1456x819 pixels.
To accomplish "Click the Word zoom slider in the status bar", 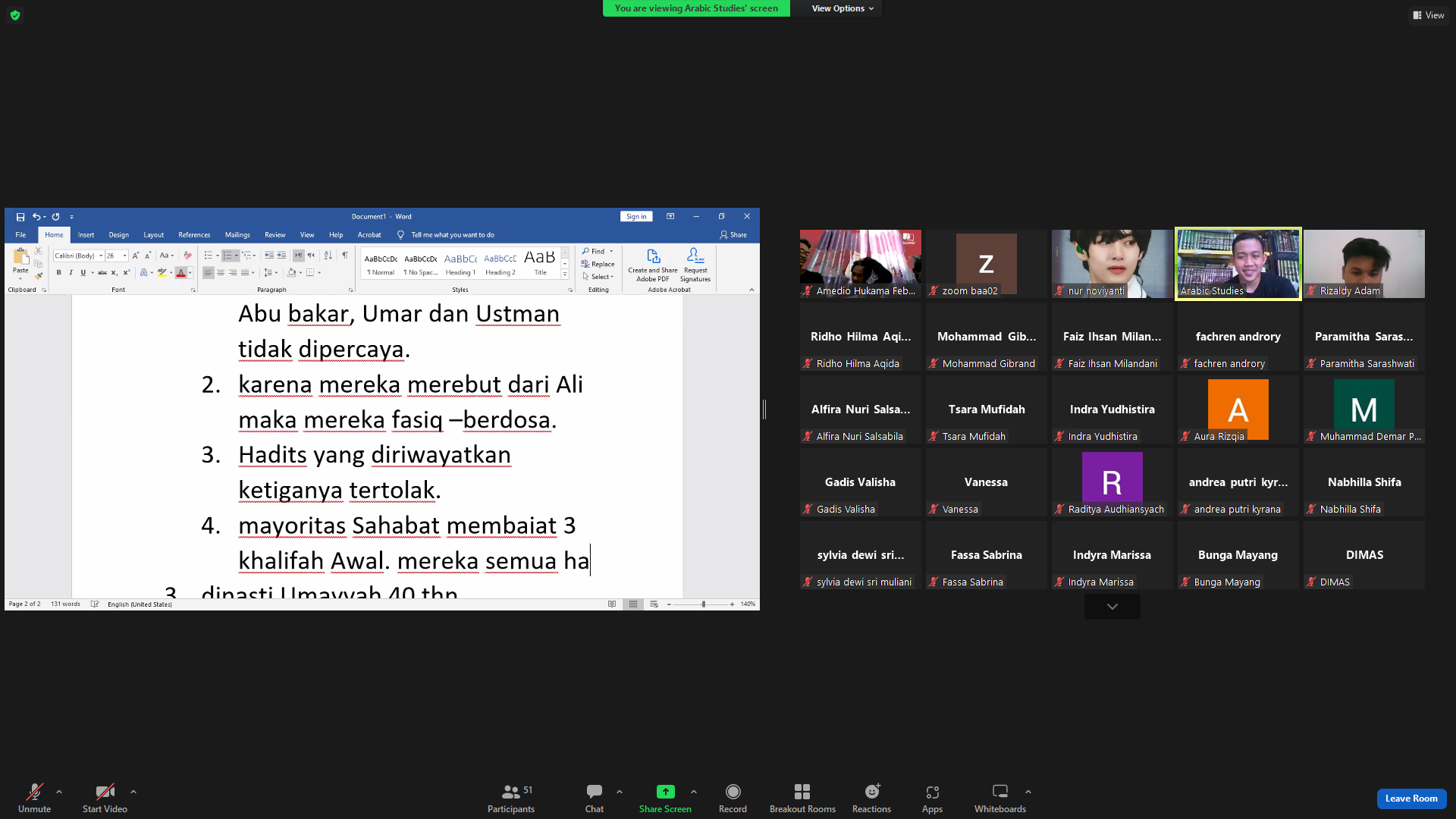I will click(701, 604).
